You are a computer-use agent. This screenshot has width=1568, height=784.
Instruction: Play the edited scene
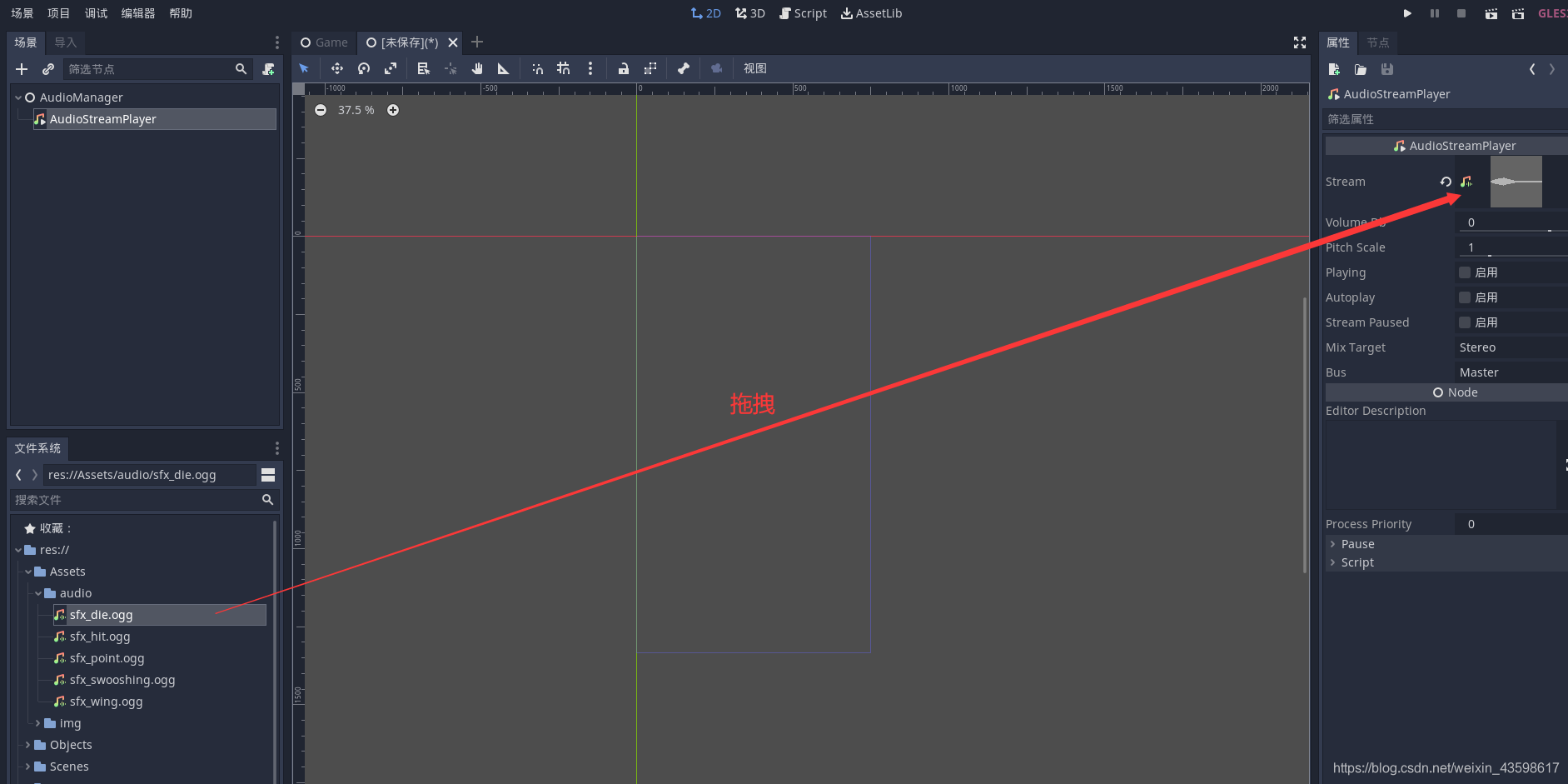click(x=1491, y=13)
